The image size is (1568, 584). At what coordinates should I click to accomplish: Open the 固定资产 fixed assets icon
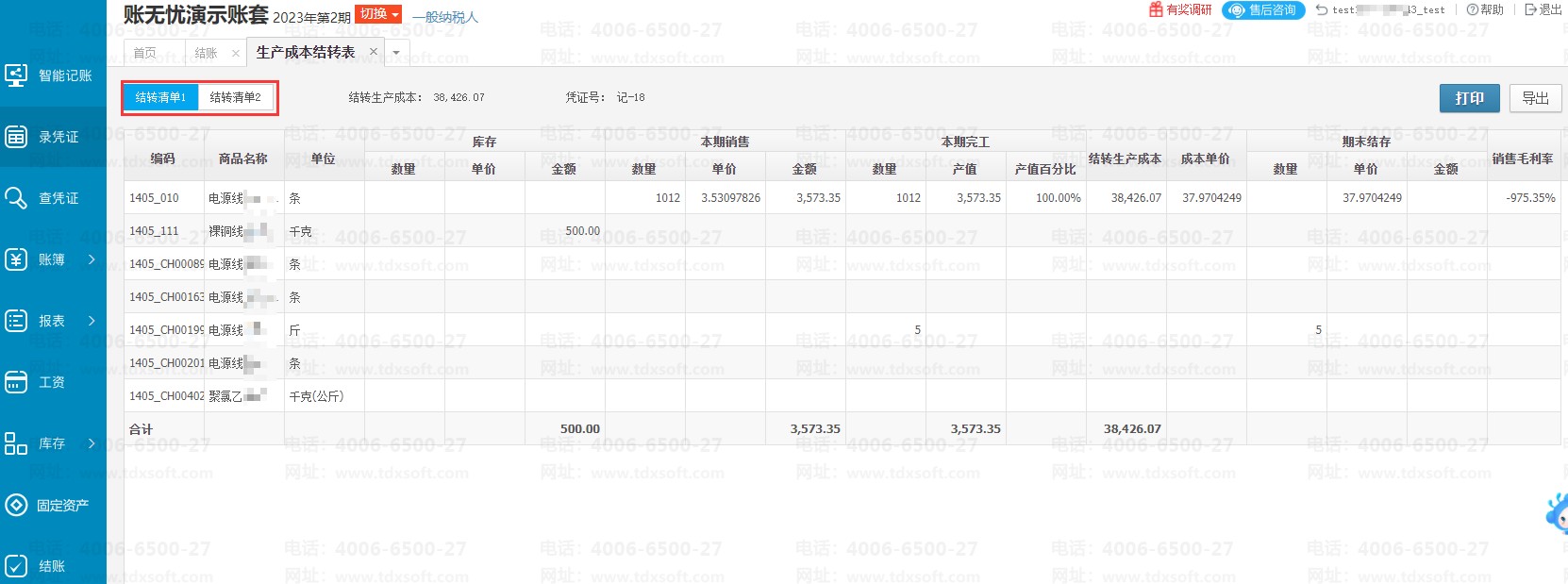[16, 505]
